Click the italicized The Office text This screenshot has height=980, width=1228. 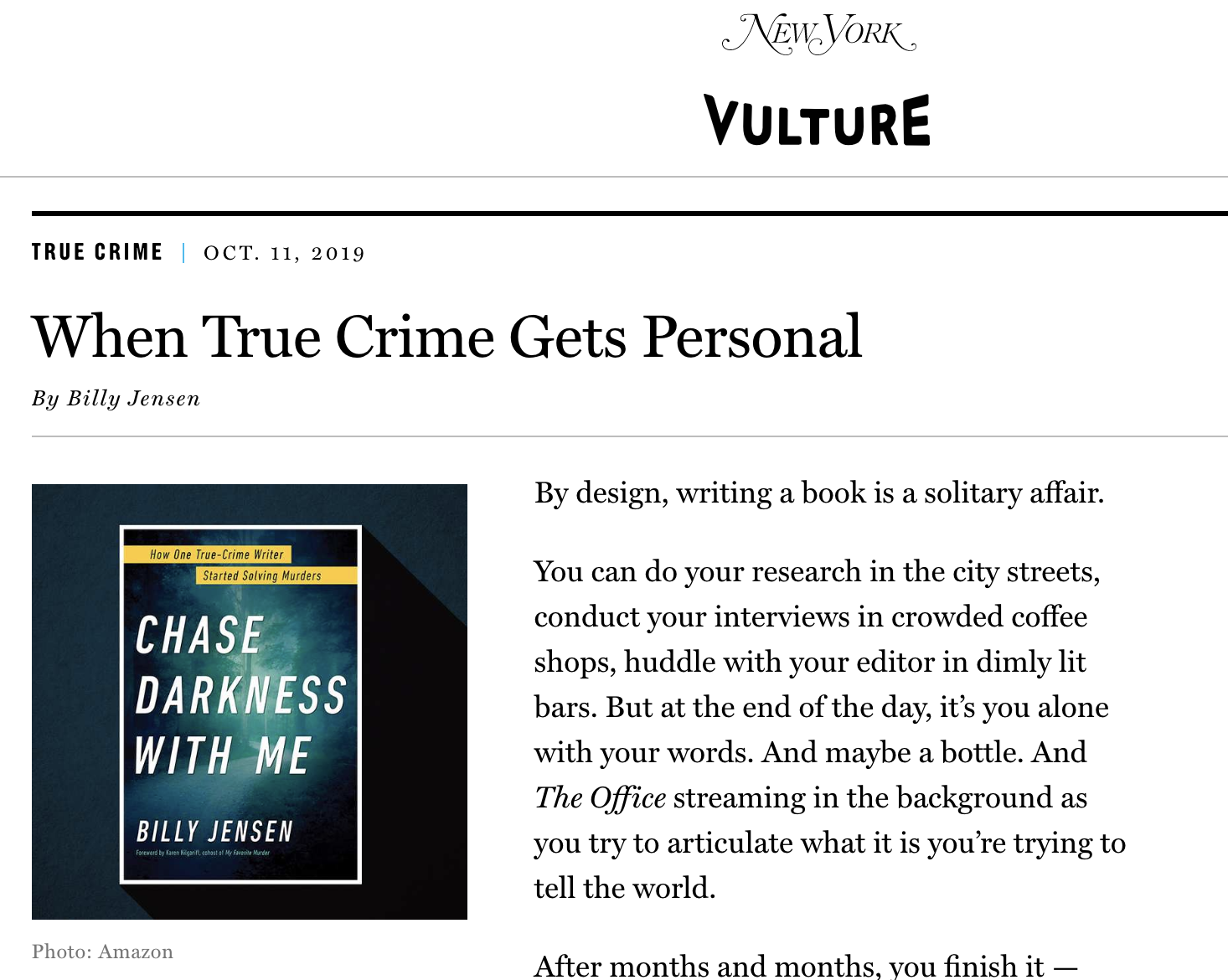(601, 798)
